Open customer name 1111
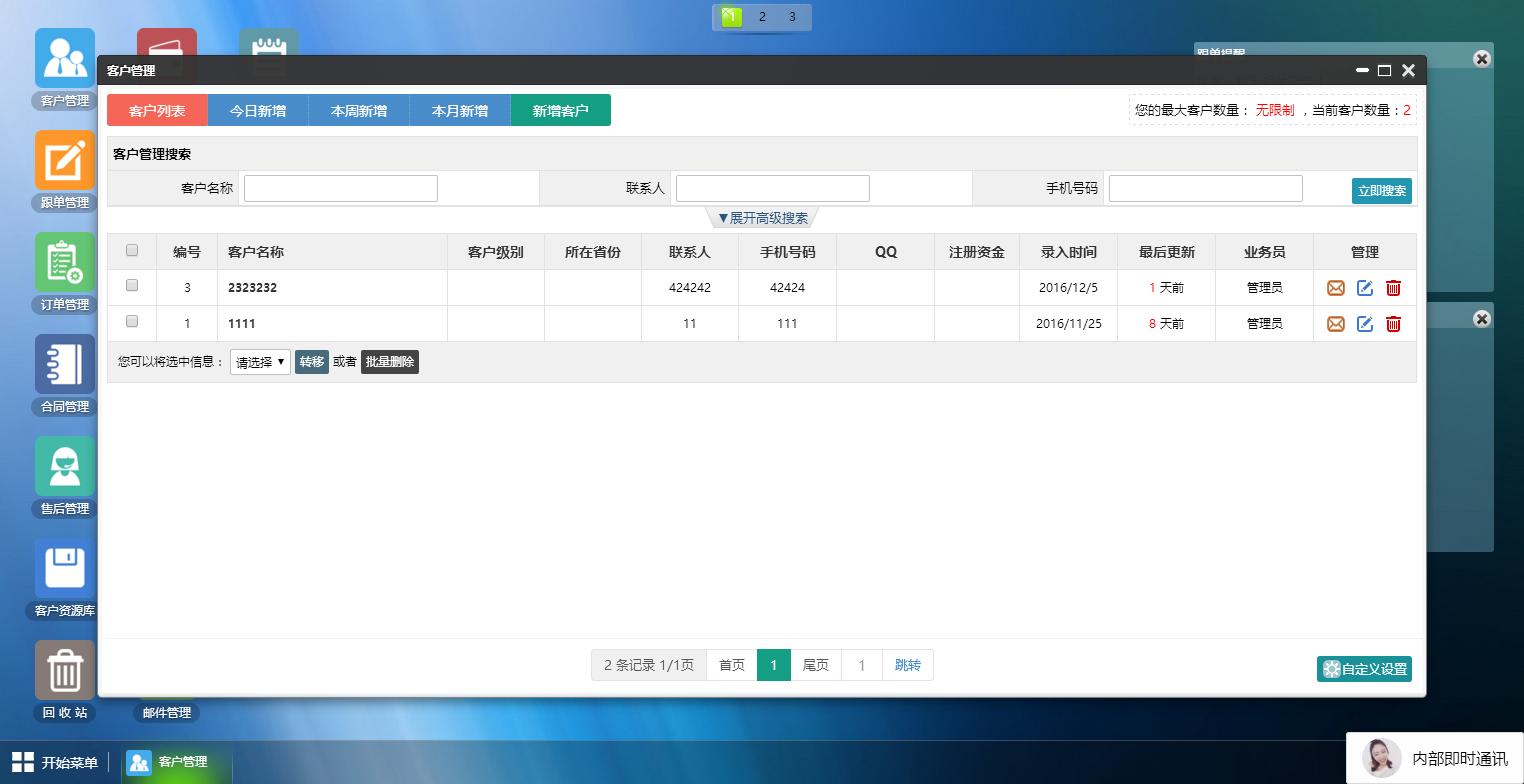Screen dimensions: 1524x784 (x=241, y=324)
